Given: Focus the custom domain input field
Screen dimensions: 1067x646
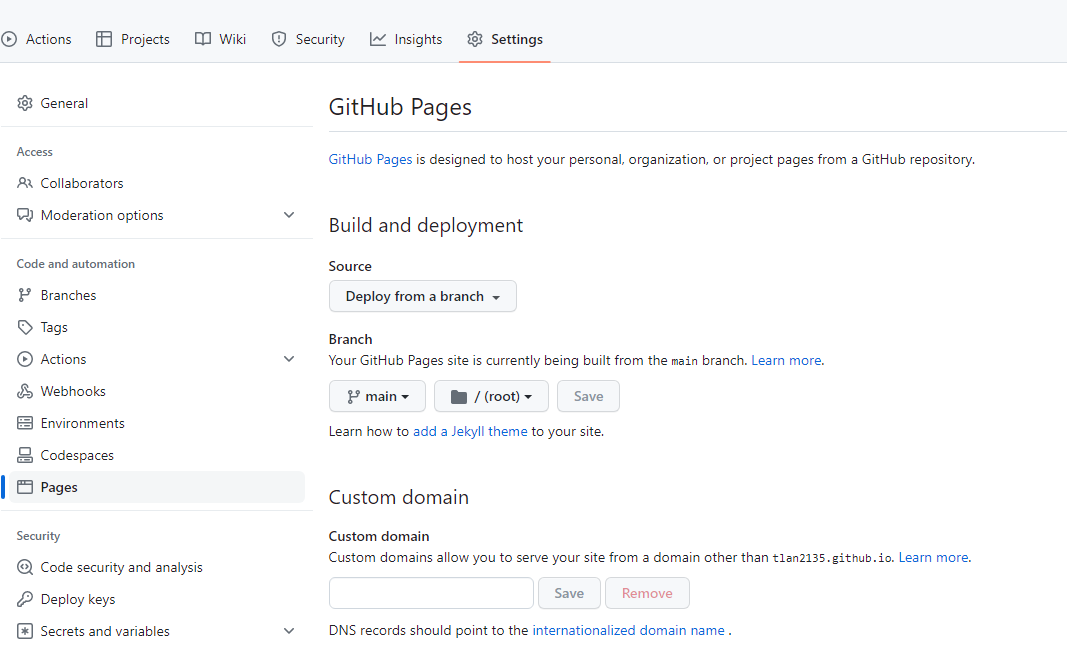Looking at the screenshot, I should pyautogui.click(x=431, y=593).
